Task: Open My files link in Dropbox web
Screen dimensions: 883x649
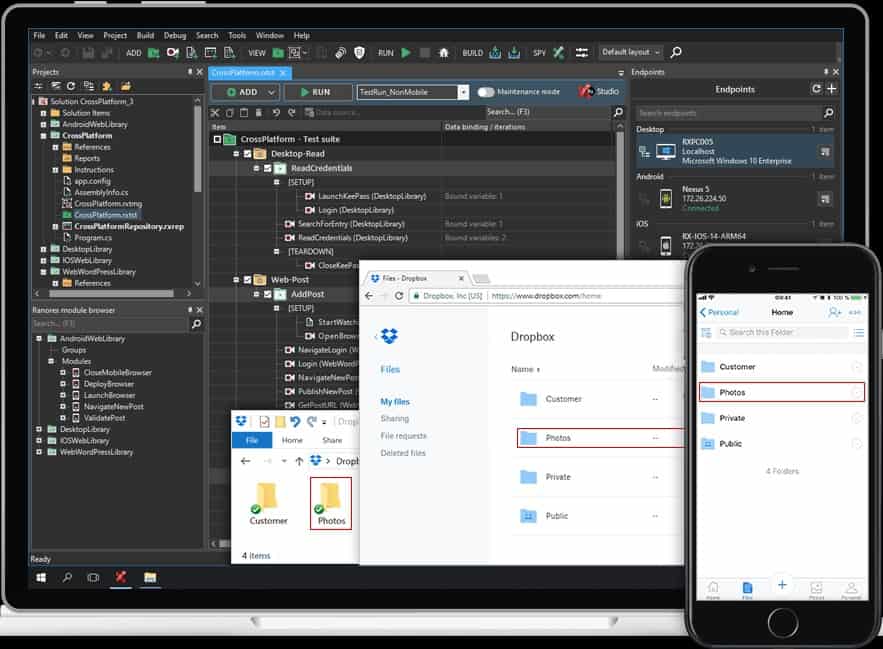Action: click(x=395, y=402)
